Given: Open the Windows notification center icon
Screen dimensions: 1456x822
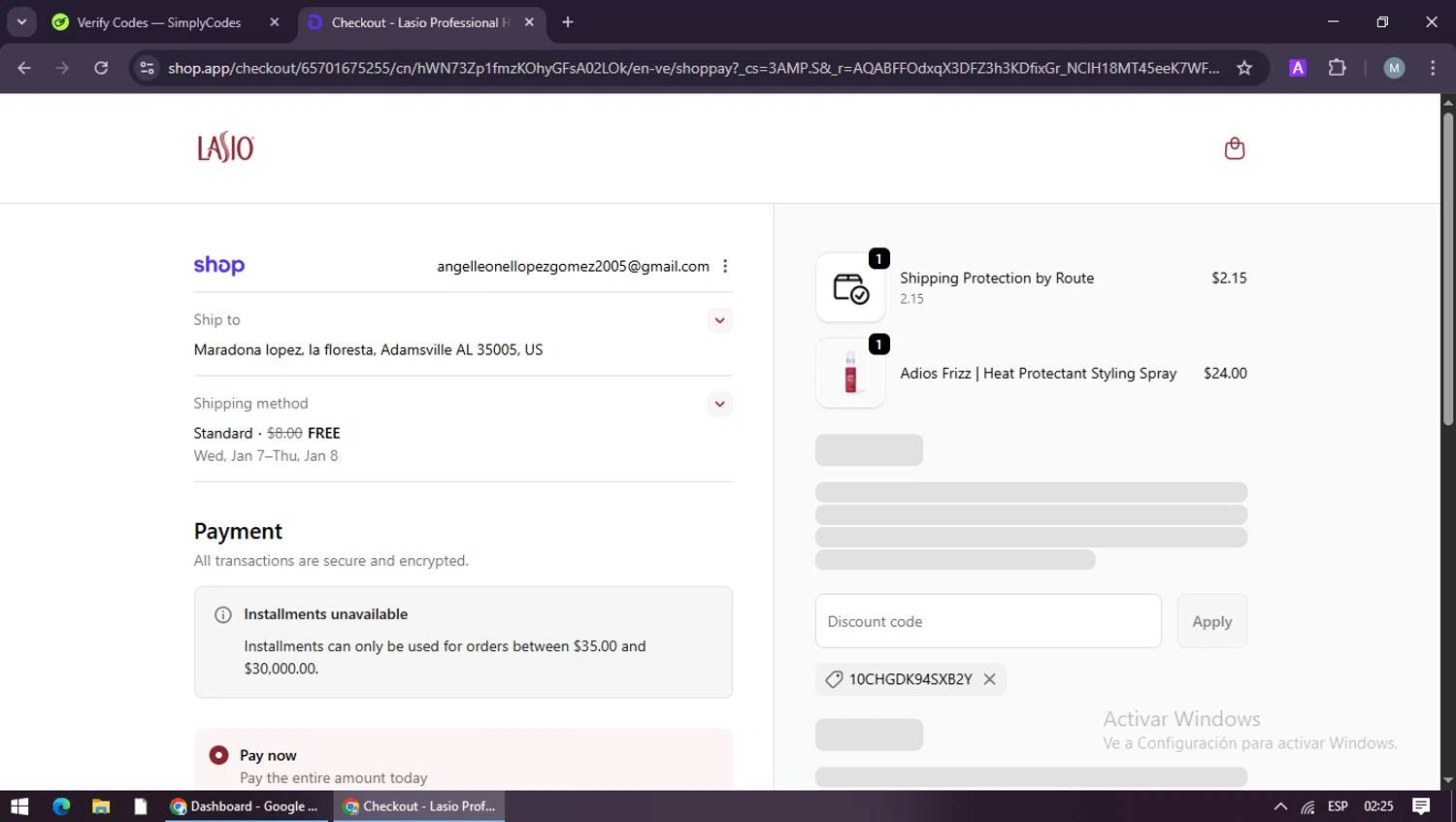Looking at the screenshot, I should [1421, 806].
